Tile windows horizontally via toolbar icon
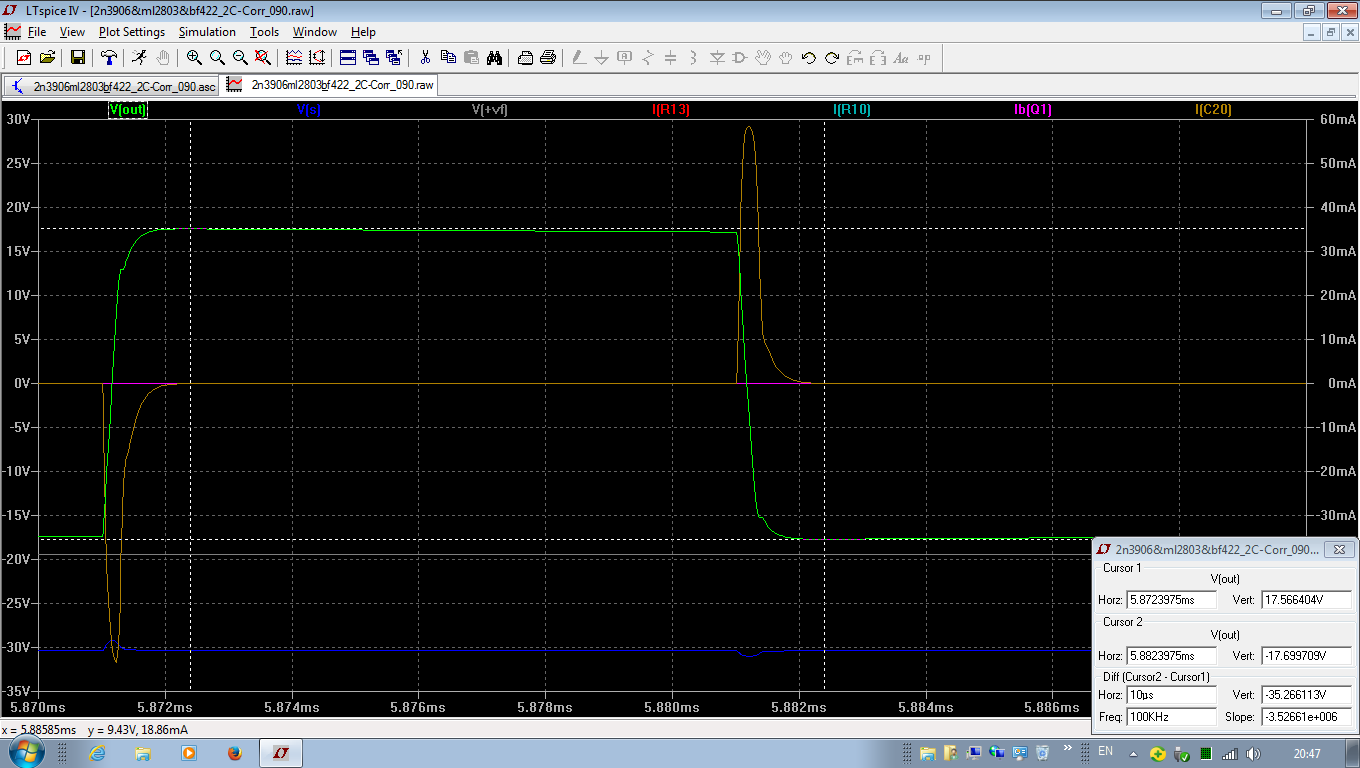Viewport: 1360px width, 768px height. (x=348, y=58)
